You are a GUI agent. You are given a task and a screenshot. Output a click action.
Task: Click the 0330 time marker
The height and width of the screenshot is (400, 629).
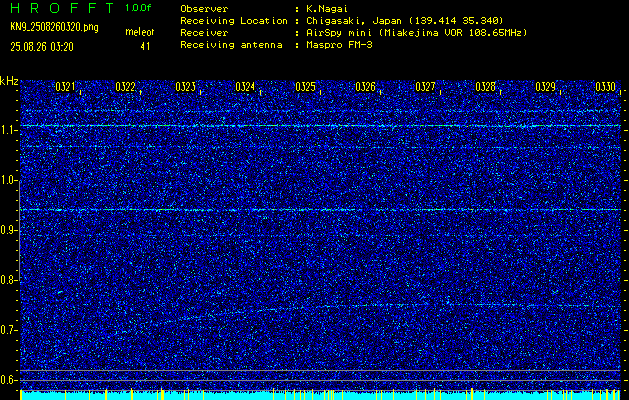[x=605, y=87]
